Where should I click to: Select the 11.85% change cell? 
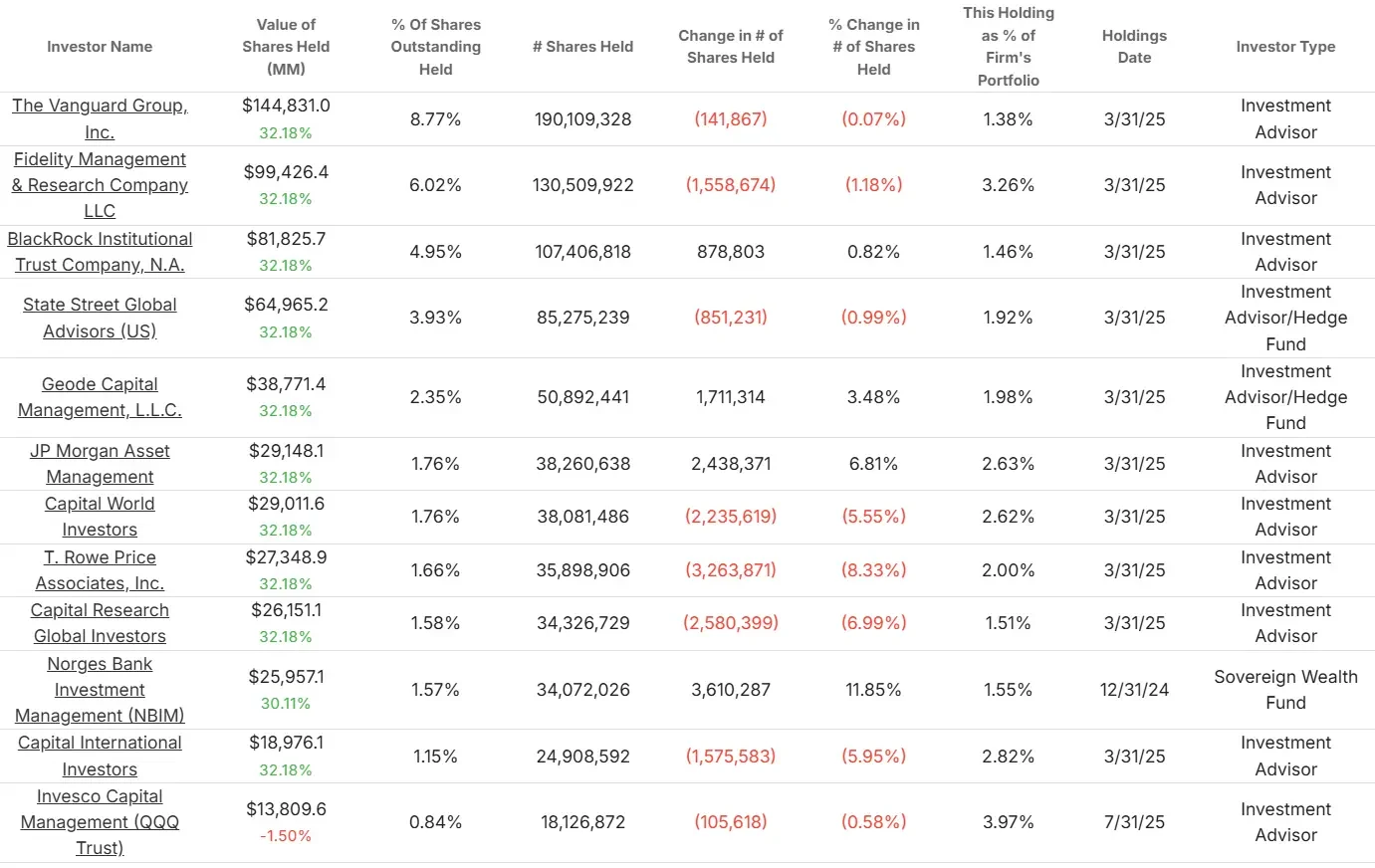click(x=874, y=690)
